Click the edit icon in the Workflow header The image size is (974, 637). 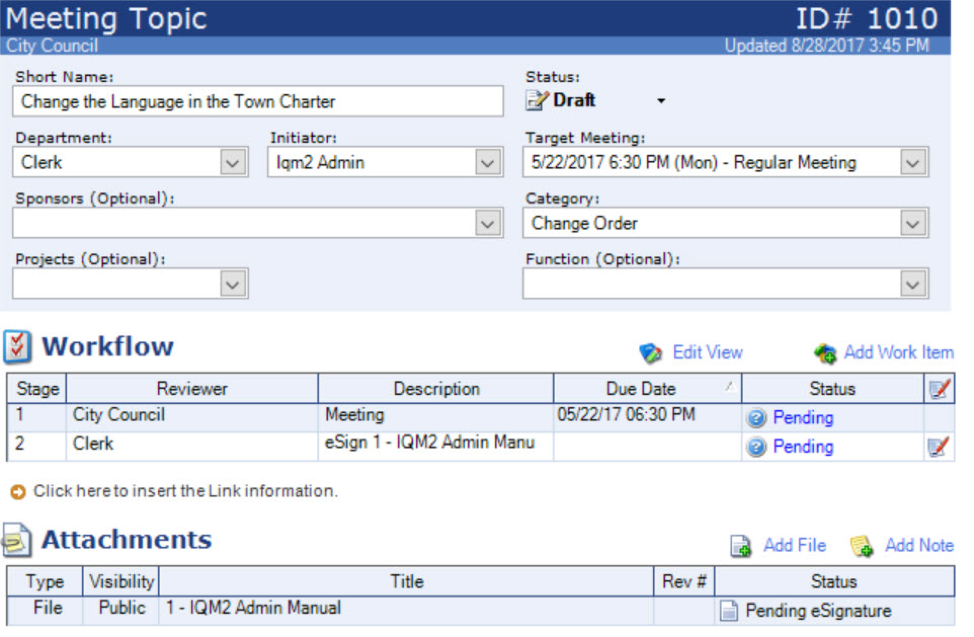[x=939, y=389]
